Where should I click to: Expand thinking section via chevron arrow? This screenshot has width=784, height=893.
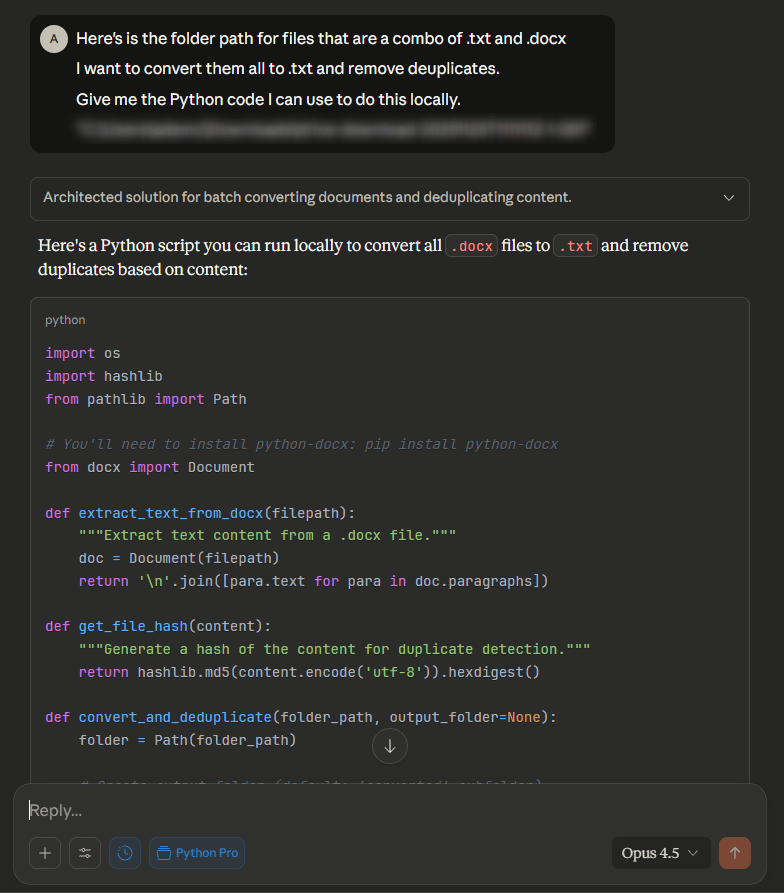[x=728, y=198]
